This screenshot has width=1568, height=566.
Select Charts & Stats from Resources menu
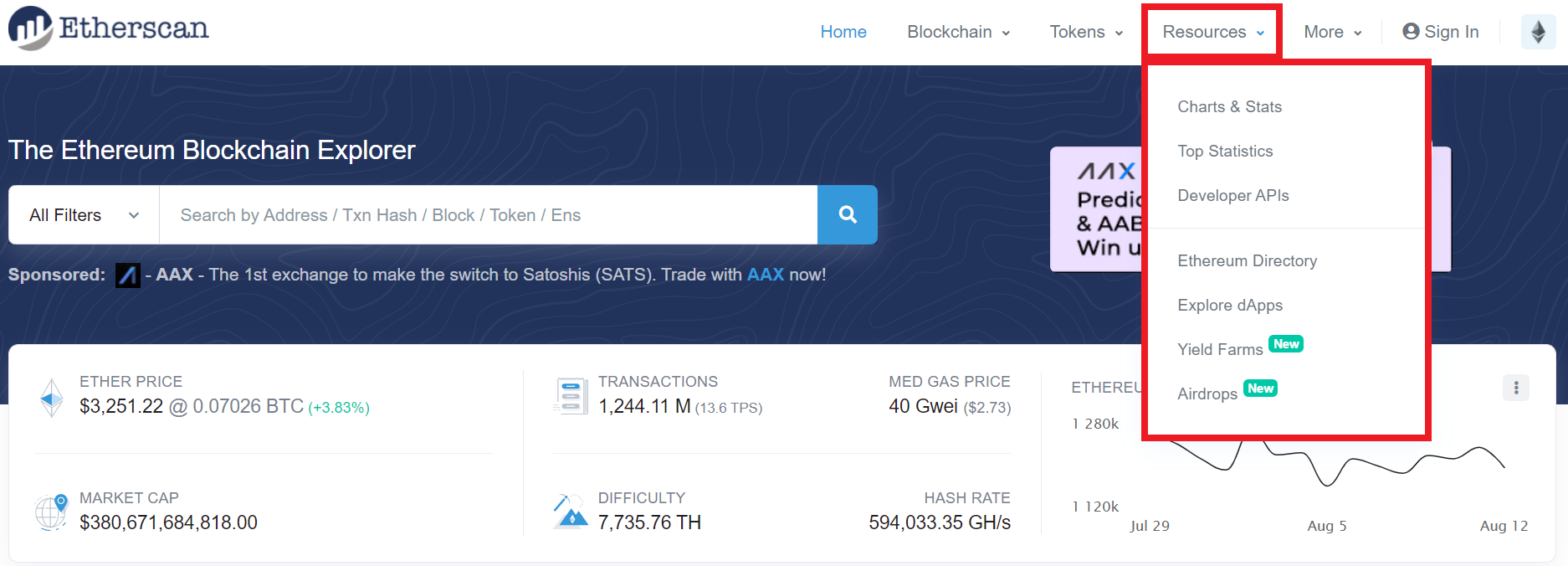(1229, 106)
